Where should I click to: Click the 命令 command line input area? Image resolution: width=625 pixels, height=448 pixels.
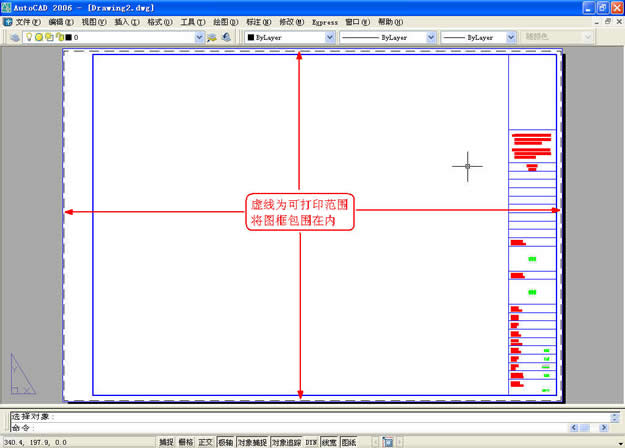[300, 427]
